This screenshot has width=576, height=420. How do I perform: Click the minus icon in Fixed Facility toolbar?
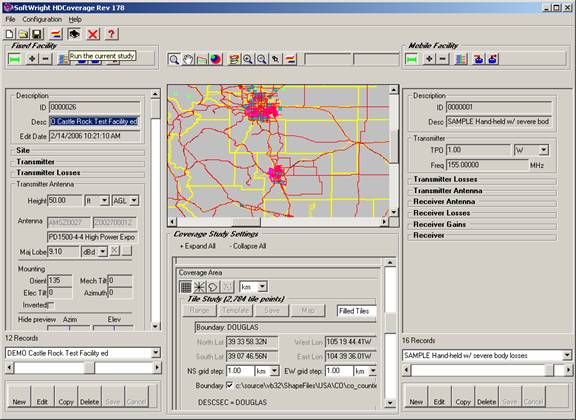46,59
